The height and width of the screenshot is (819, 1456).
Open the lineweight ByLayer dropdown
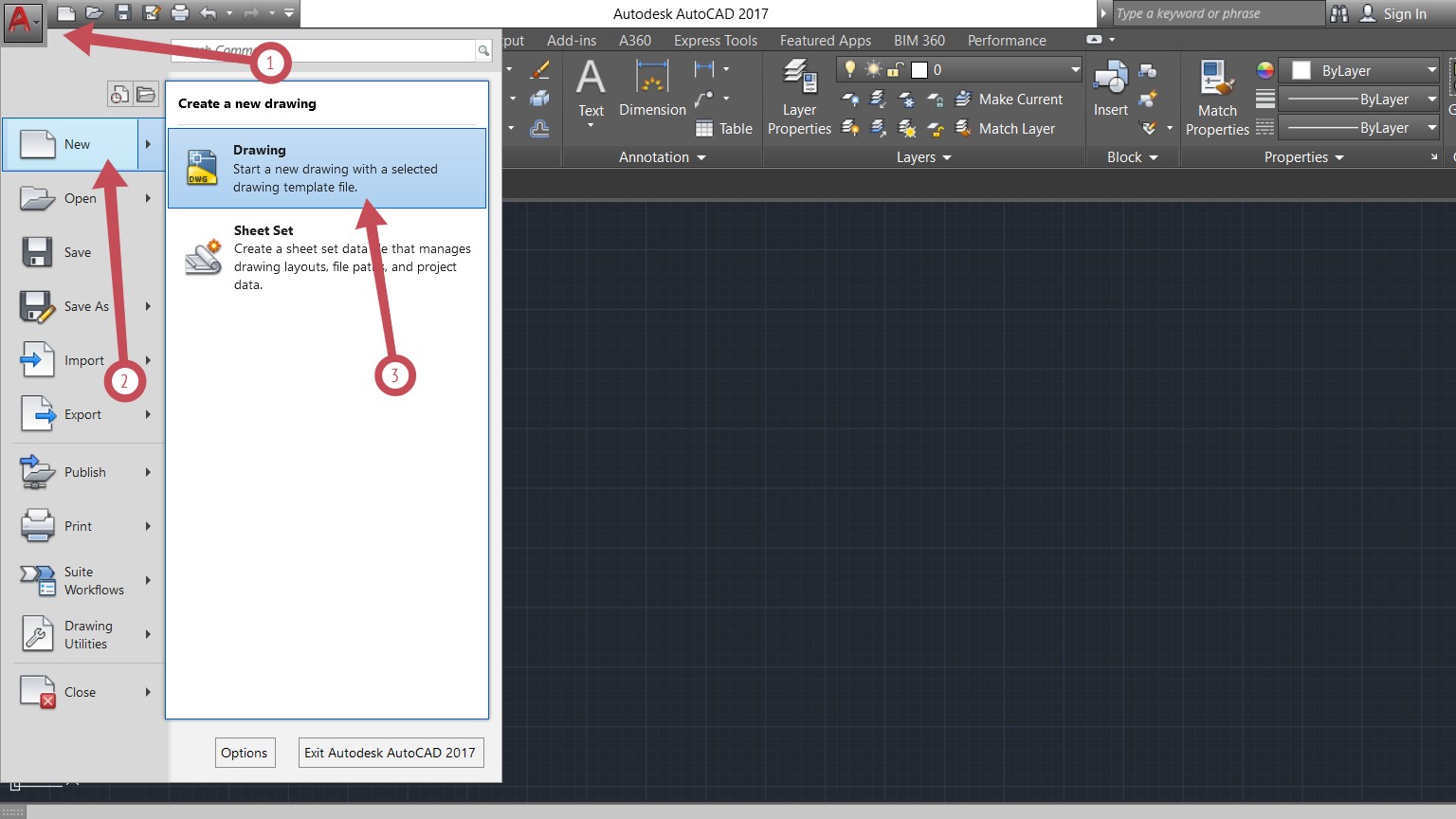(1359, 99)
